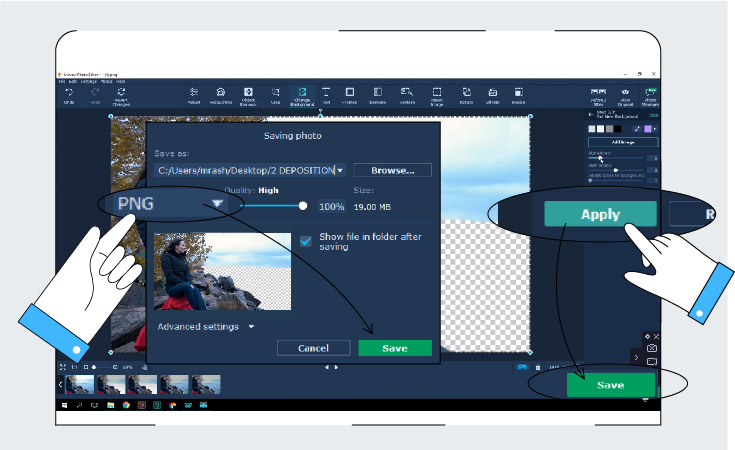Open the File menu
735x450 pixels.
[x=61, y=82]
